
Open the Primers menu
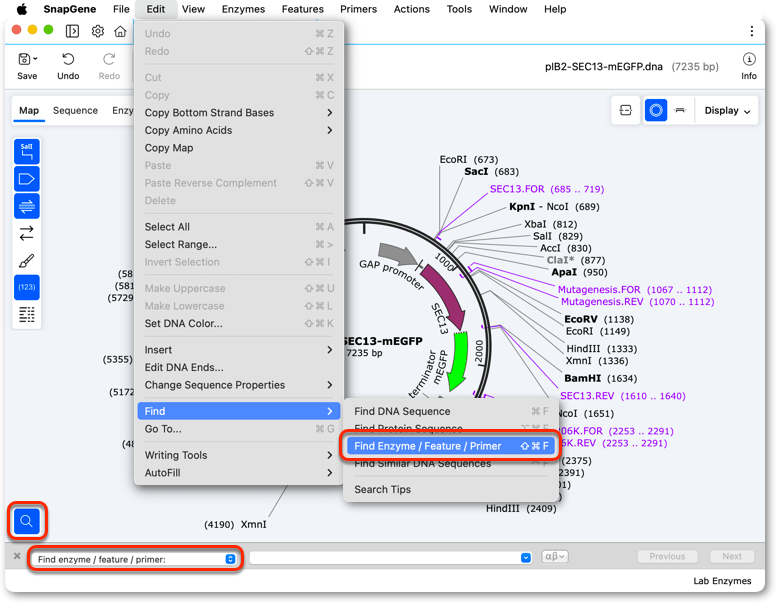click(x=358, y=9)
